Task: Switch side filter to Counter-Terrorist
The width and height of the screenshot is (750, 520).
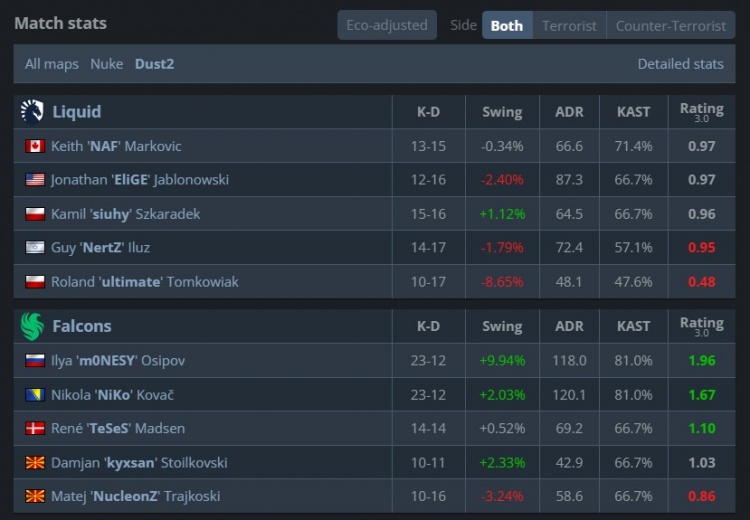Action: coord(670,25)
